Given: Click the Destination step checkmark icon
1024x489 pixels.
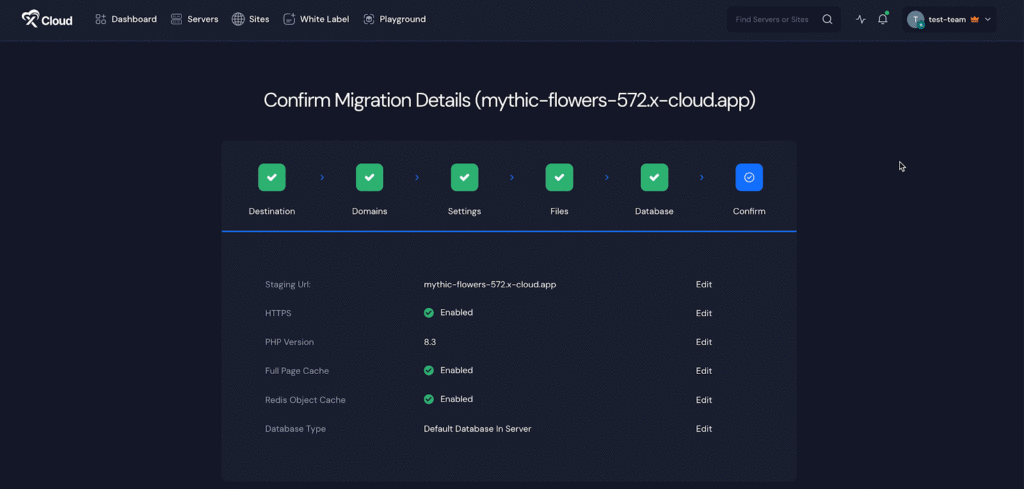Looking at the screenshot, I should point(272,177).
